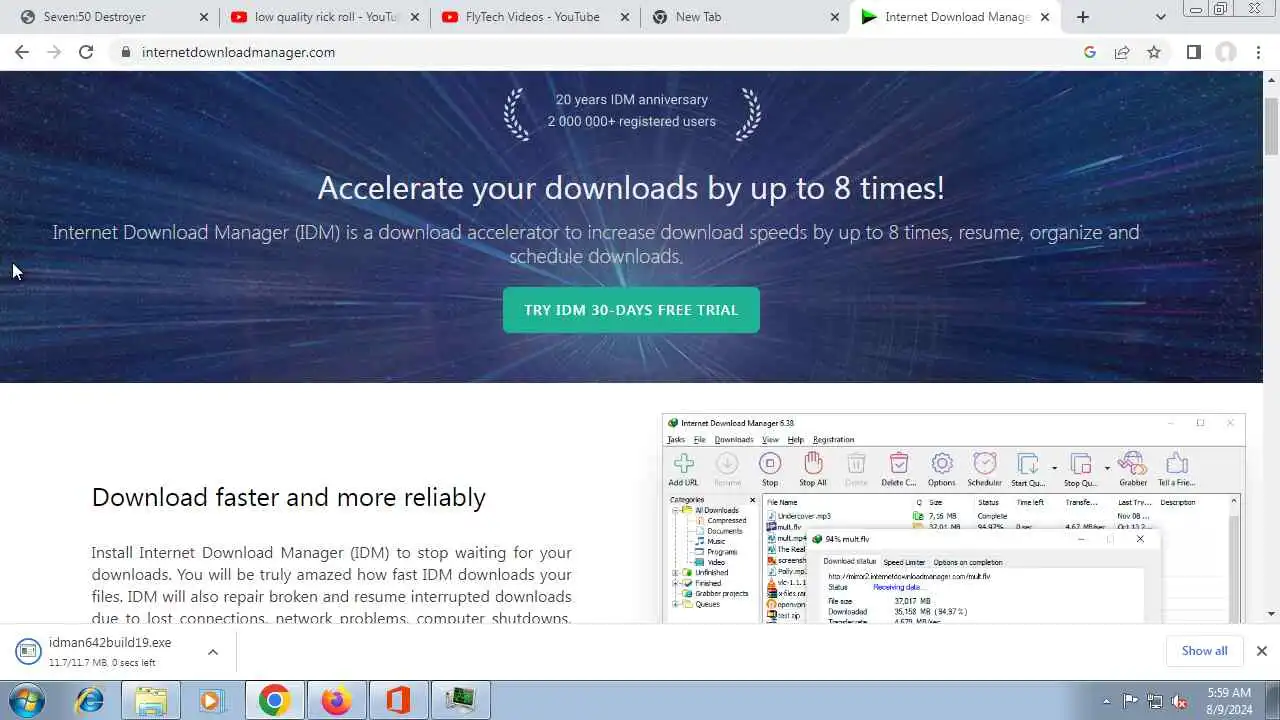The image size is (1280, 720).
Task: Open the tab search chevron
Action: coord(1160,17)
